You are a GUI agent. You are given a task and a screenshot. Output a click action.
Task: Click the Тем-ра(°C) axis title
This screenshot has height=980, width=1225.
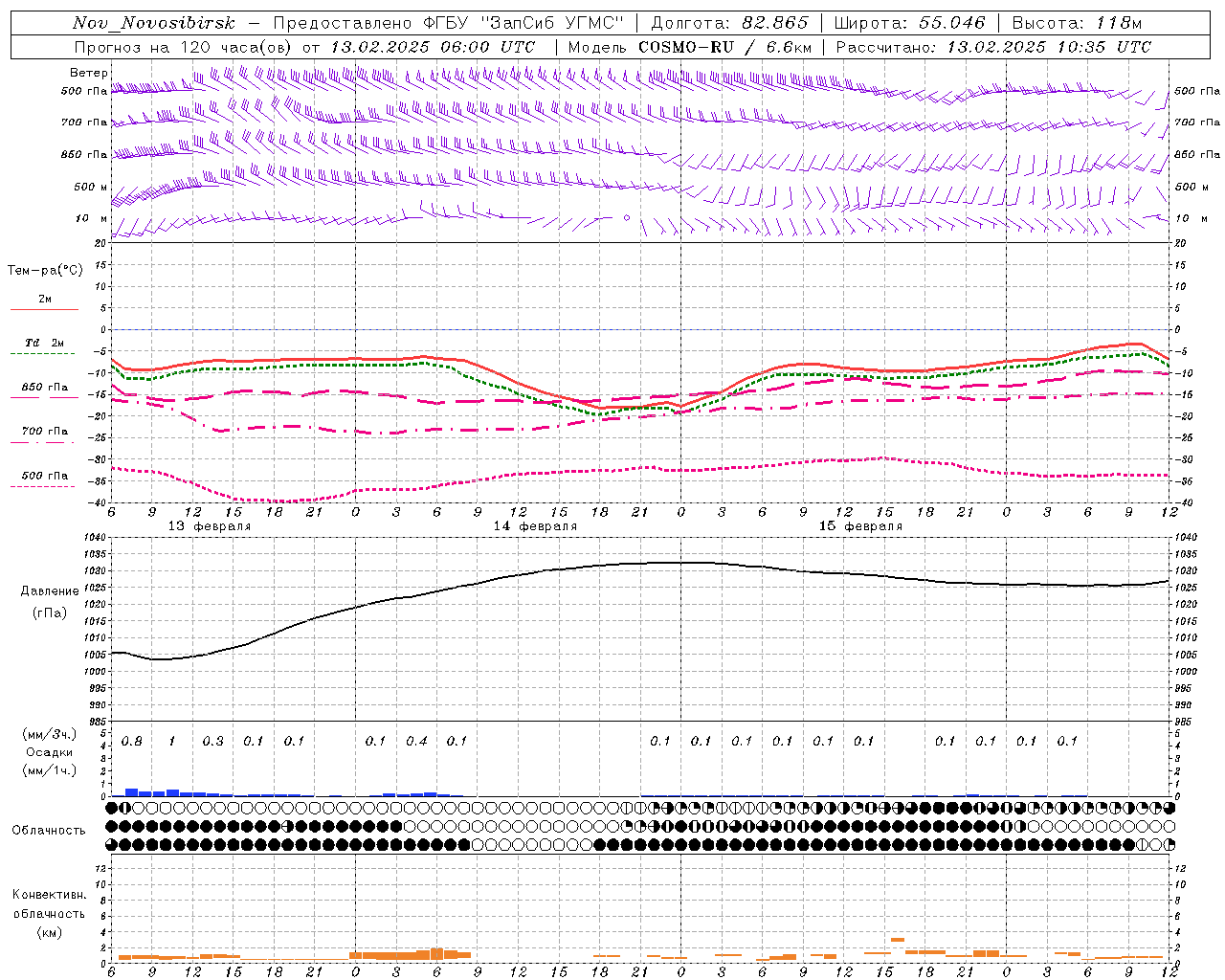point(45,271)
